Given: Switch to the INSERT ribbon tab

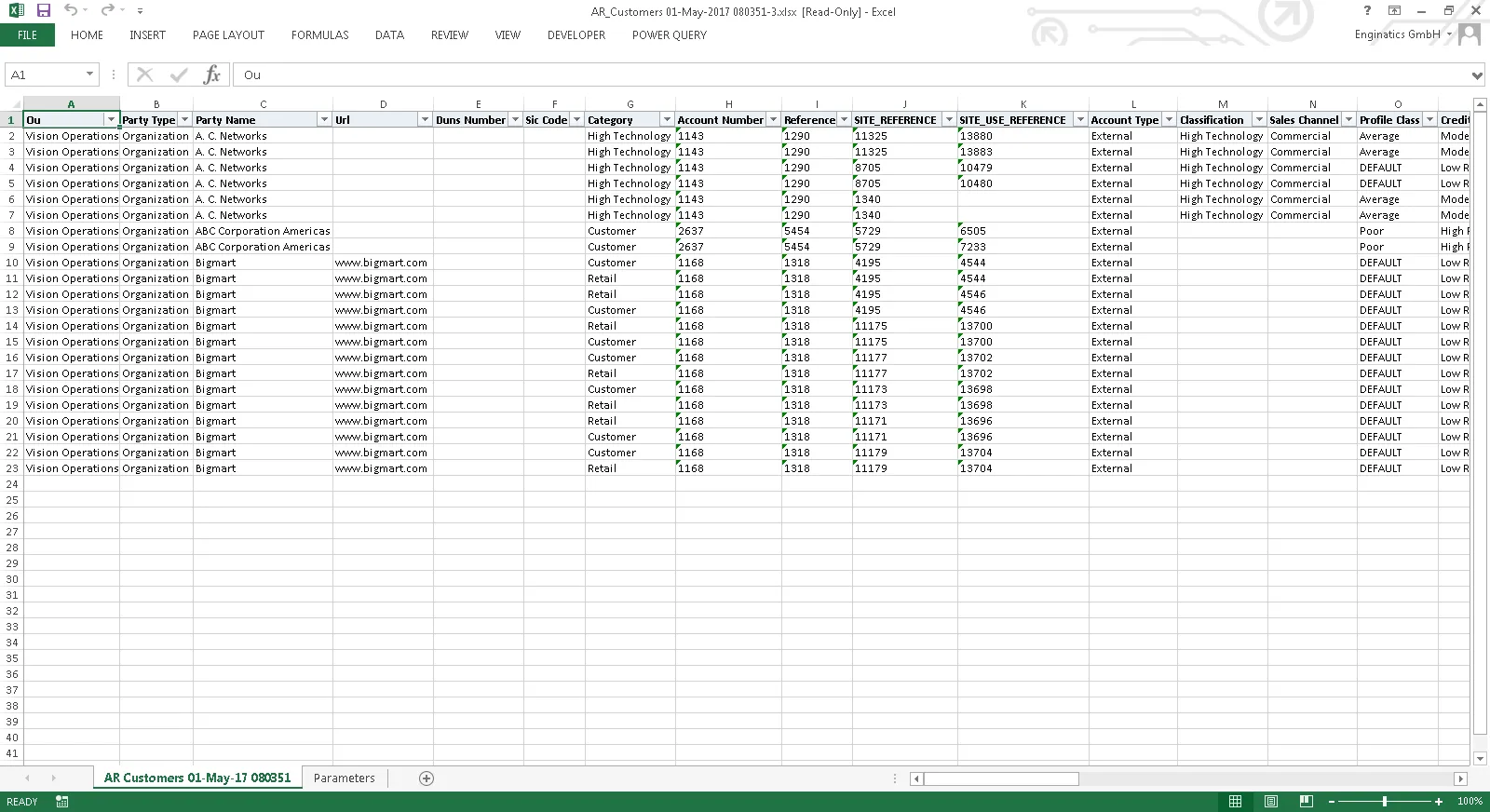Looking at the screenshot, I should (x=147, y=34).
